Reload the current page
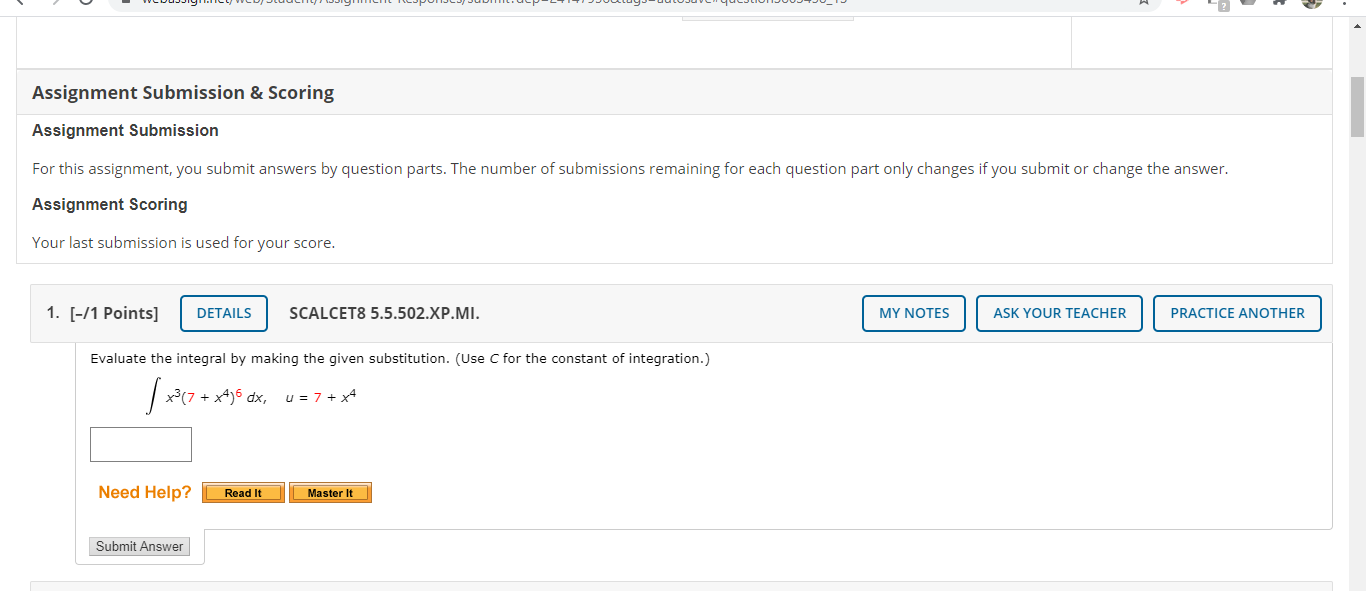 pyautogui.click(x=86, y=3)
